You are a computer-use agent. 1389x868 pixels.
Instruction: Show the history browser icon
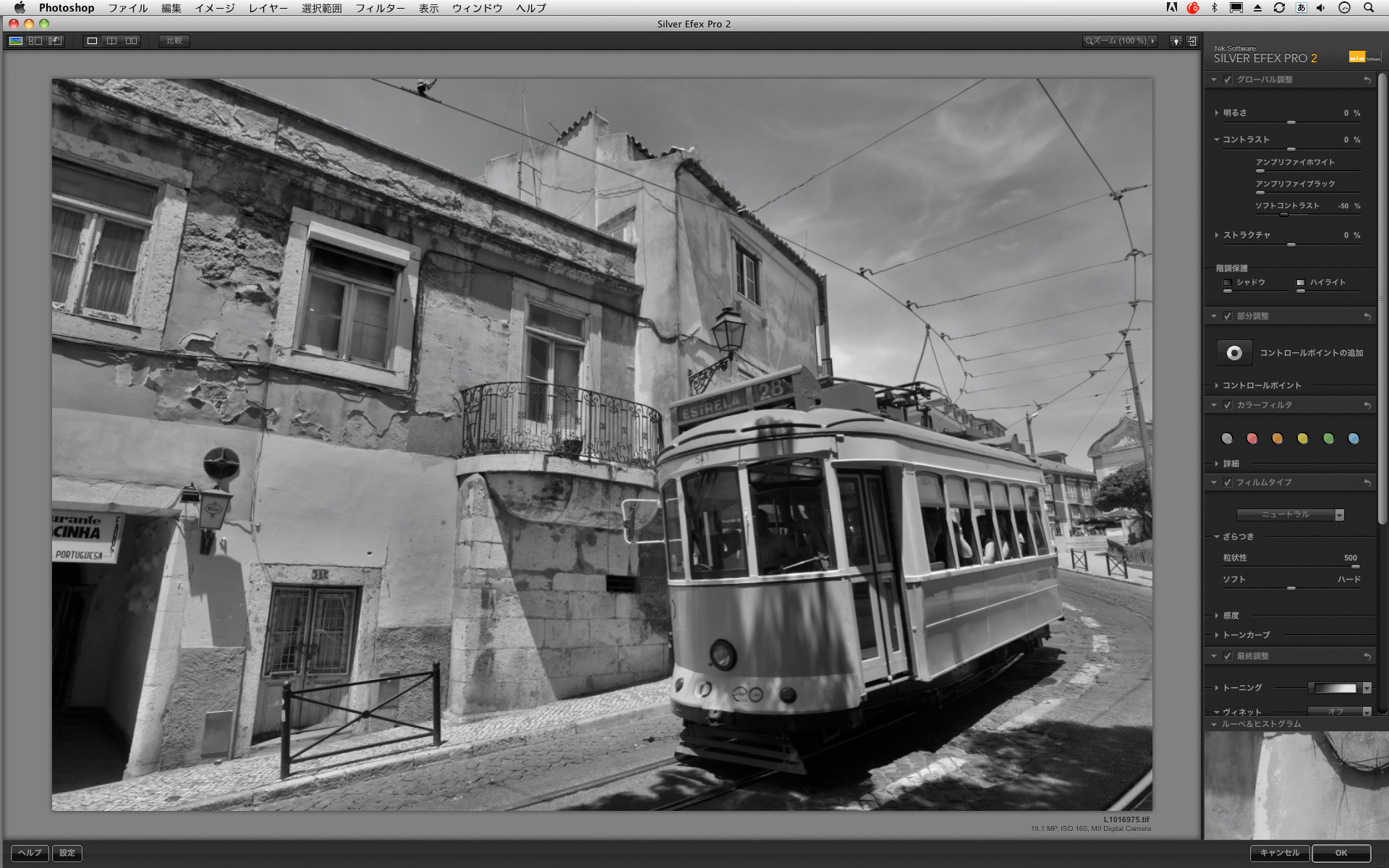coord(55,41)
